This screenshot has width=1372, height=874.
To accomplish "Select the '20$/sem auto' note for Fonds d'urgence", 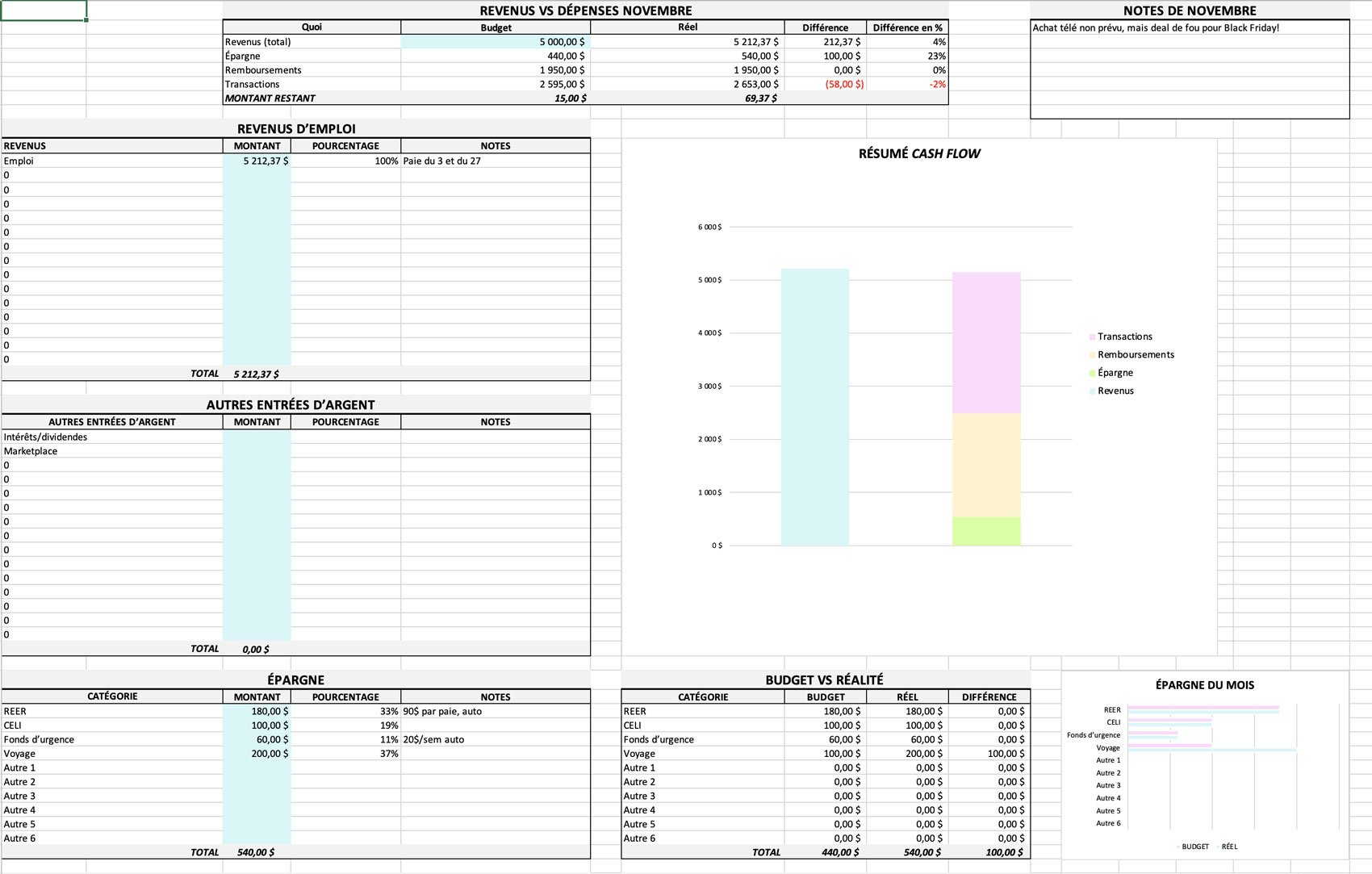I will (433, 739).
